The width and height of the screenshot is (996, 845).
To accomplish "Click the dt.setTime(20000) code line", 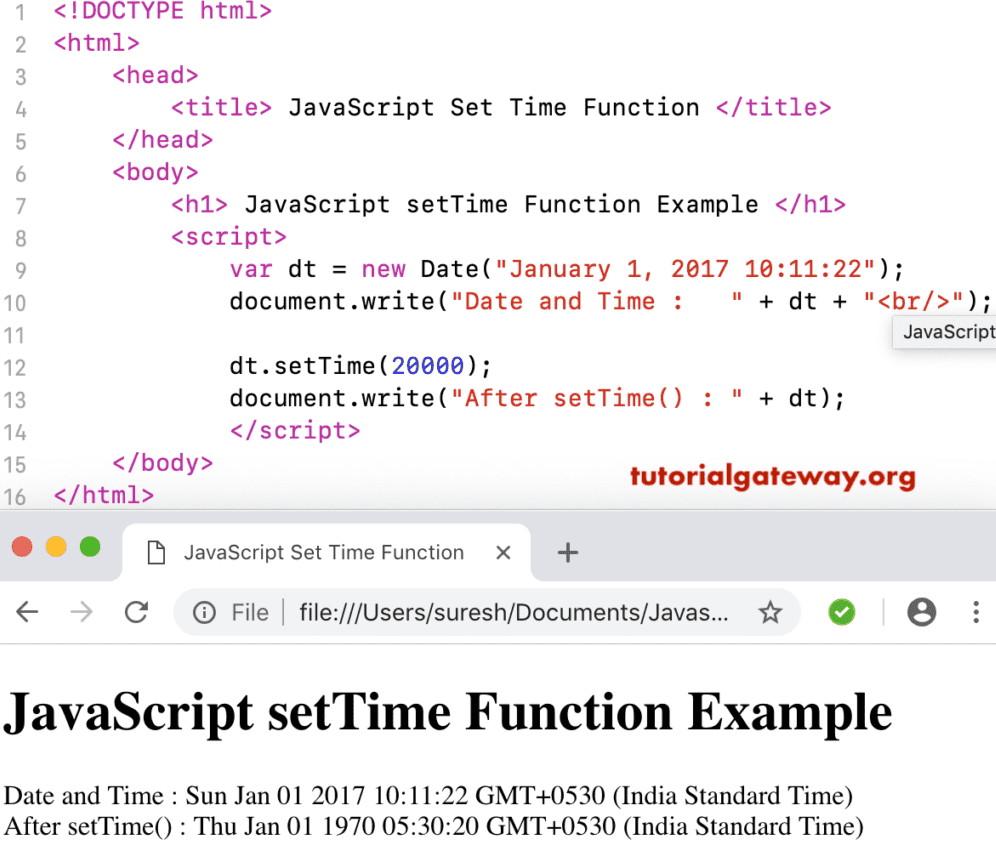I will click(355, 366).
